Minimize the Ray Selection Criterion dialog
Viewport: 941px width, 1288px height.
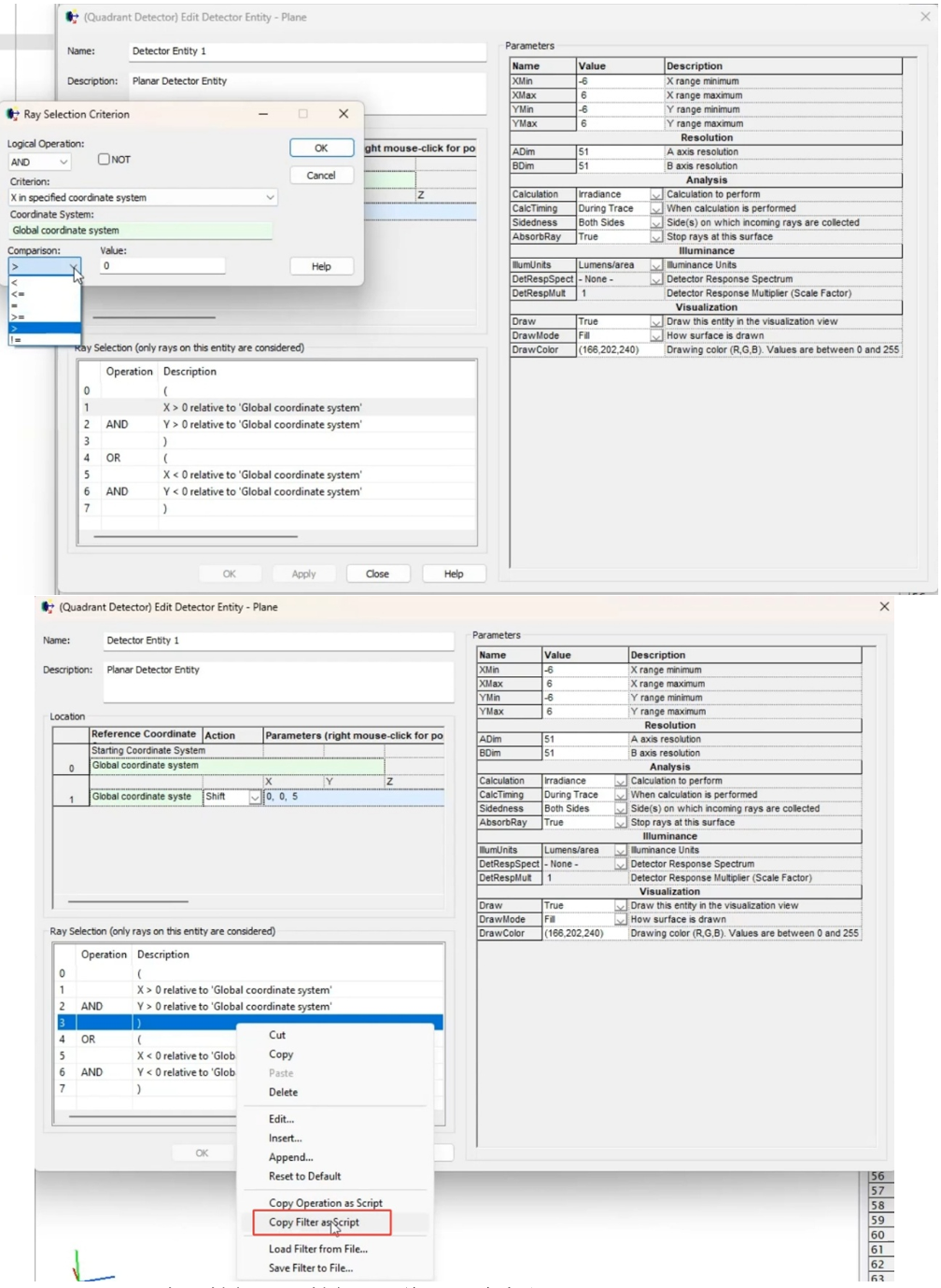tap(263, 114)
